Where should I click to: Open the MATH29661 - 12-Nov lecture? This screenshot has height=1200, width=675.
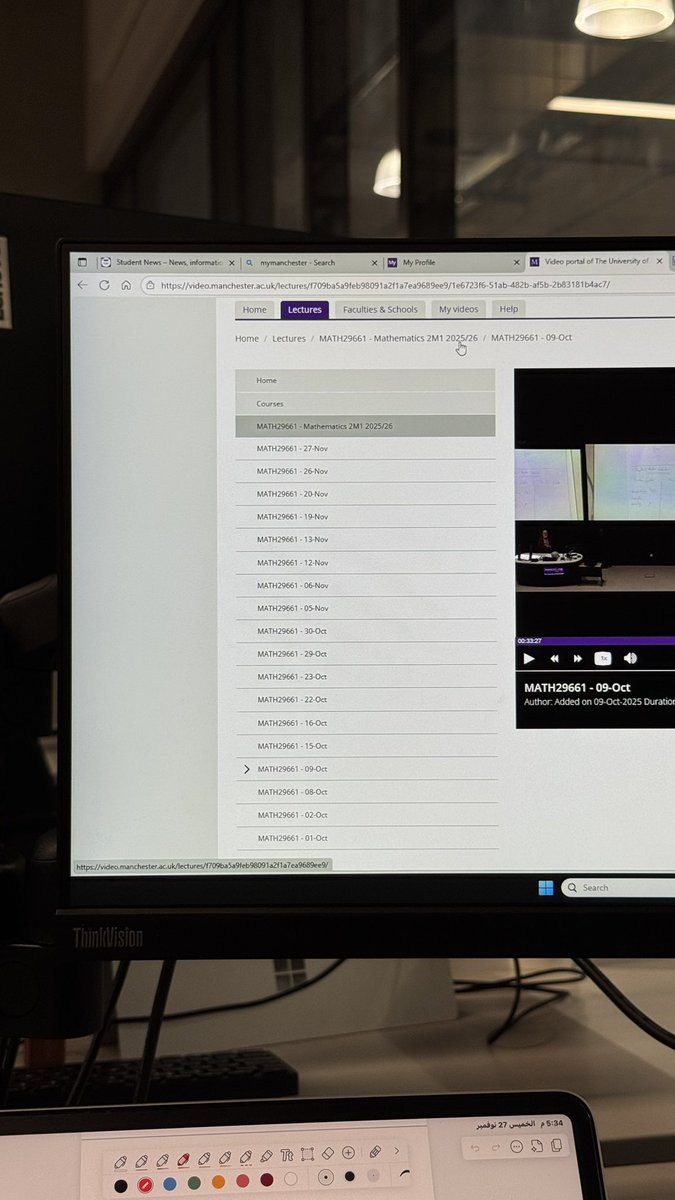pyautogui.click(x=366, y=563)
